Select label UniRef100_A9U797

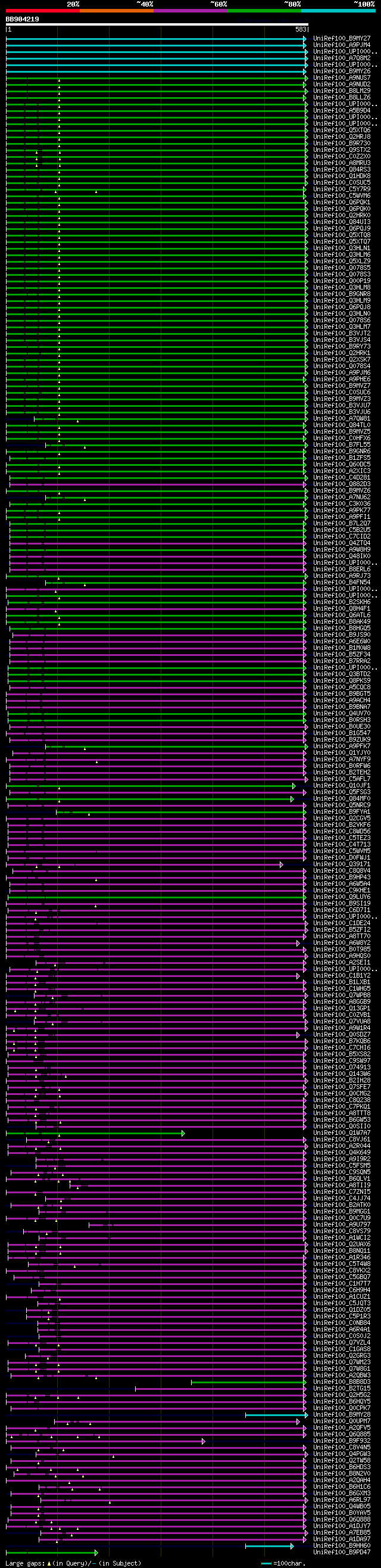click(342, 1225)
